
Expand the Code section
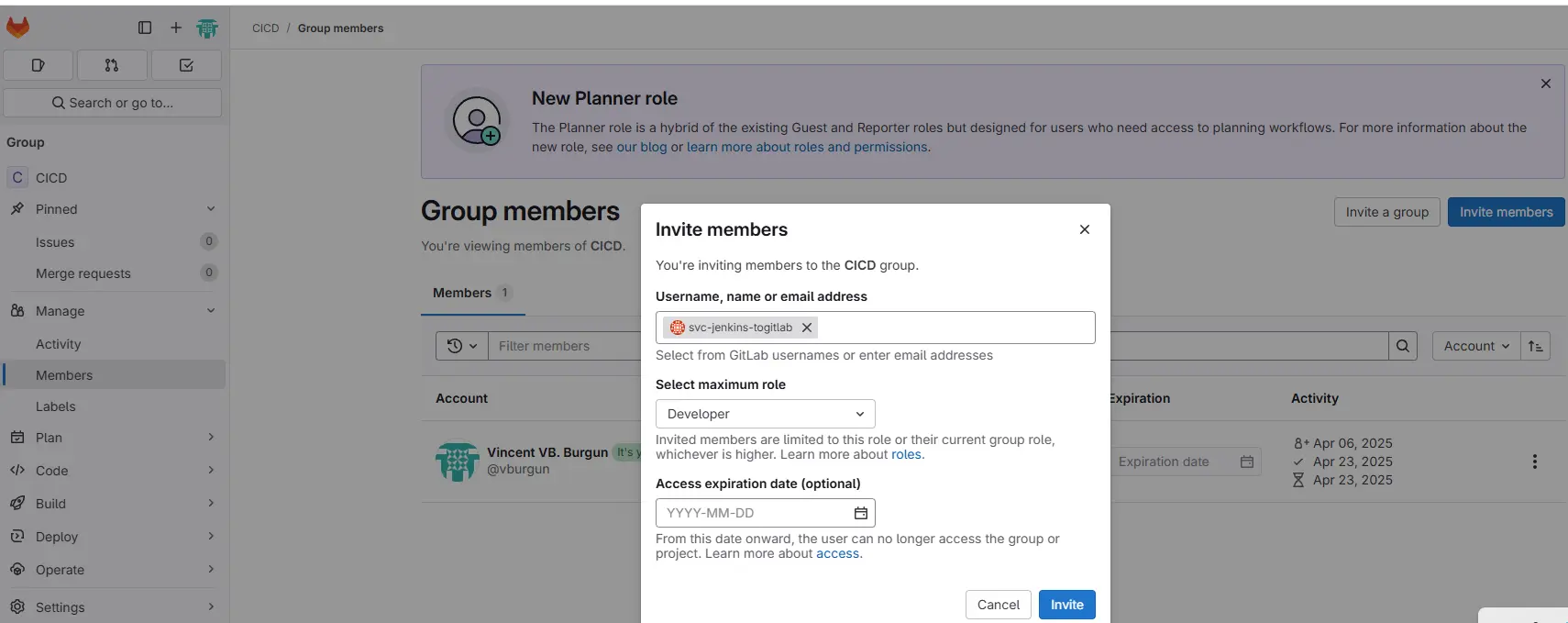211,471
